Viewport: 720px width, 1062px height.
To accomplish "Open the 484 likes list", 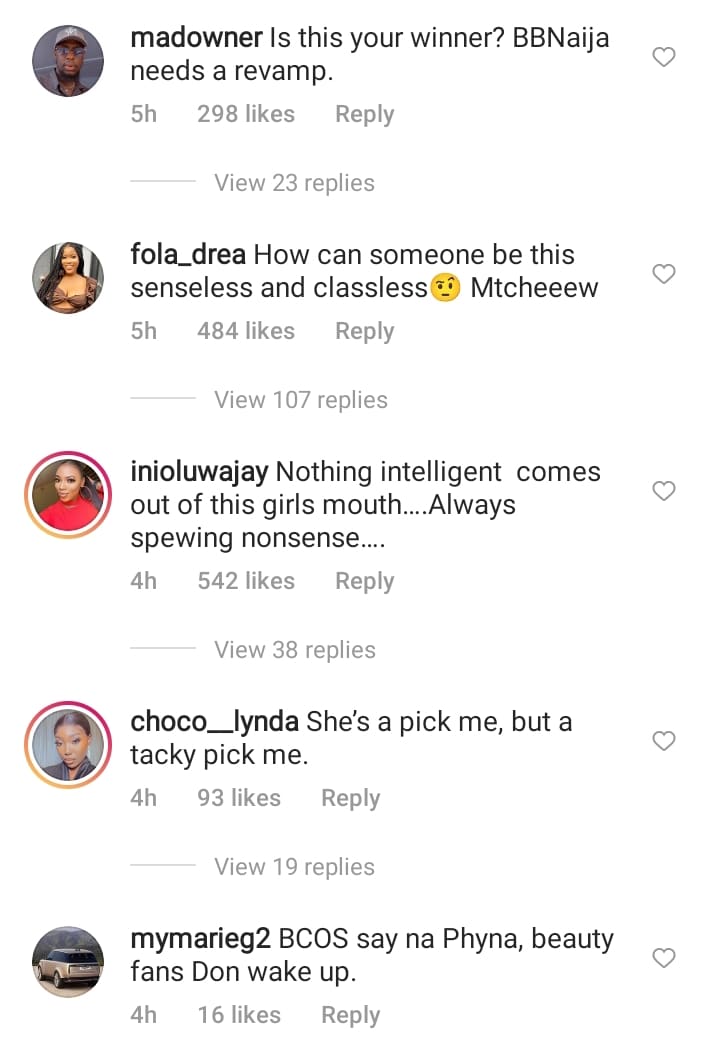I will [x=246, y=331].
